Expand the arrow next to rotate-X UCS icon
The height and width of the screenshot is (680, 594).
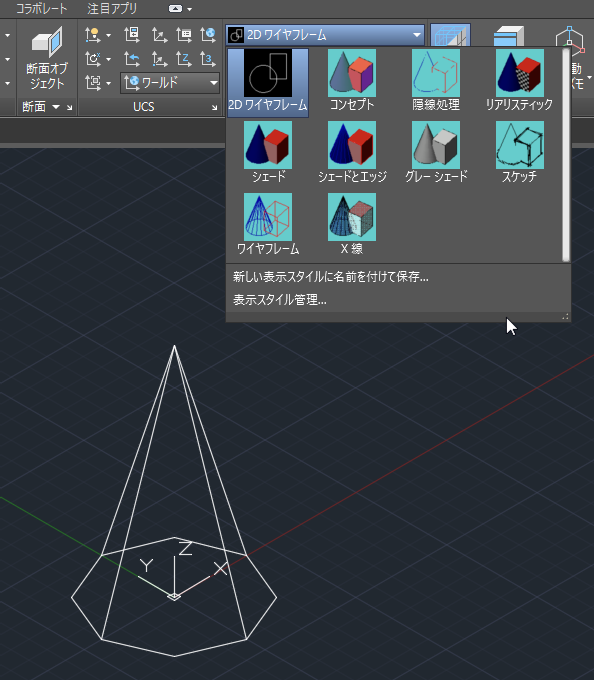(108, 59)
